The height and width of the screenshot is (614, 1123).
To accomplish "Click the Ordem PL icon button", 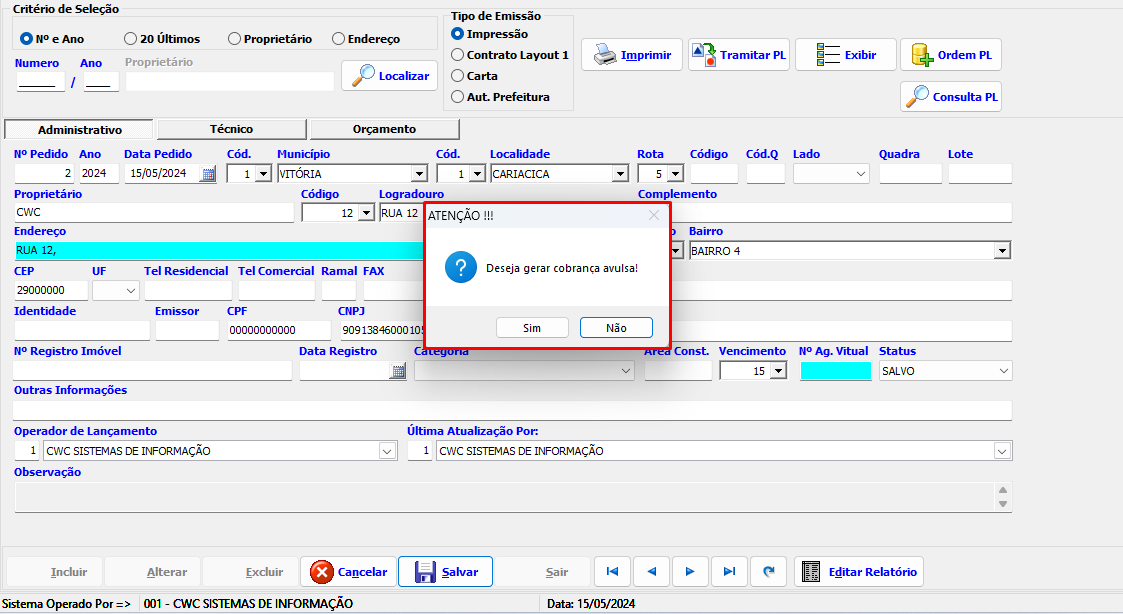I will pyautogui.click(x=951, y=55).
